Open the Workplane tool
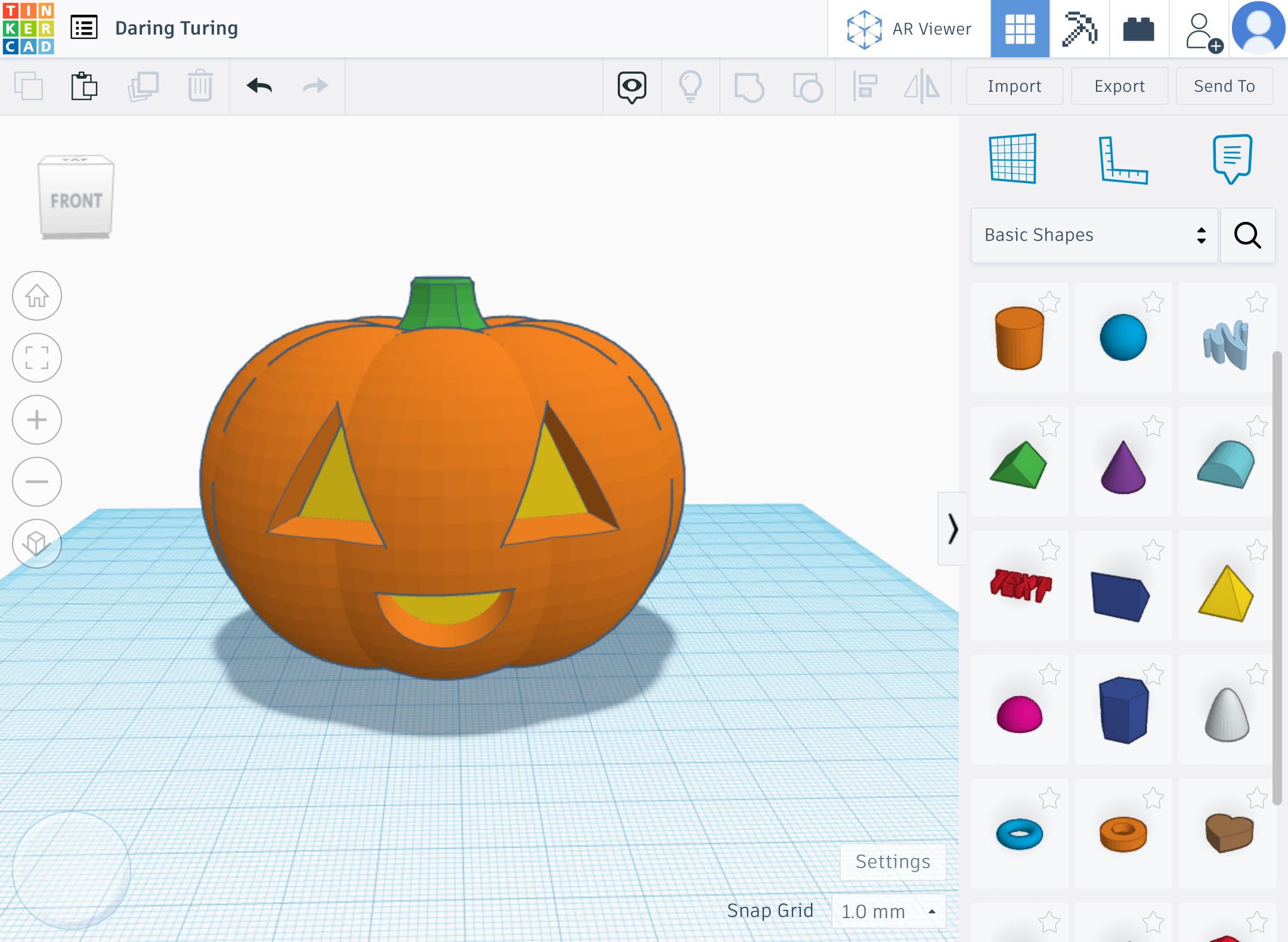 tap(1013, 159)
